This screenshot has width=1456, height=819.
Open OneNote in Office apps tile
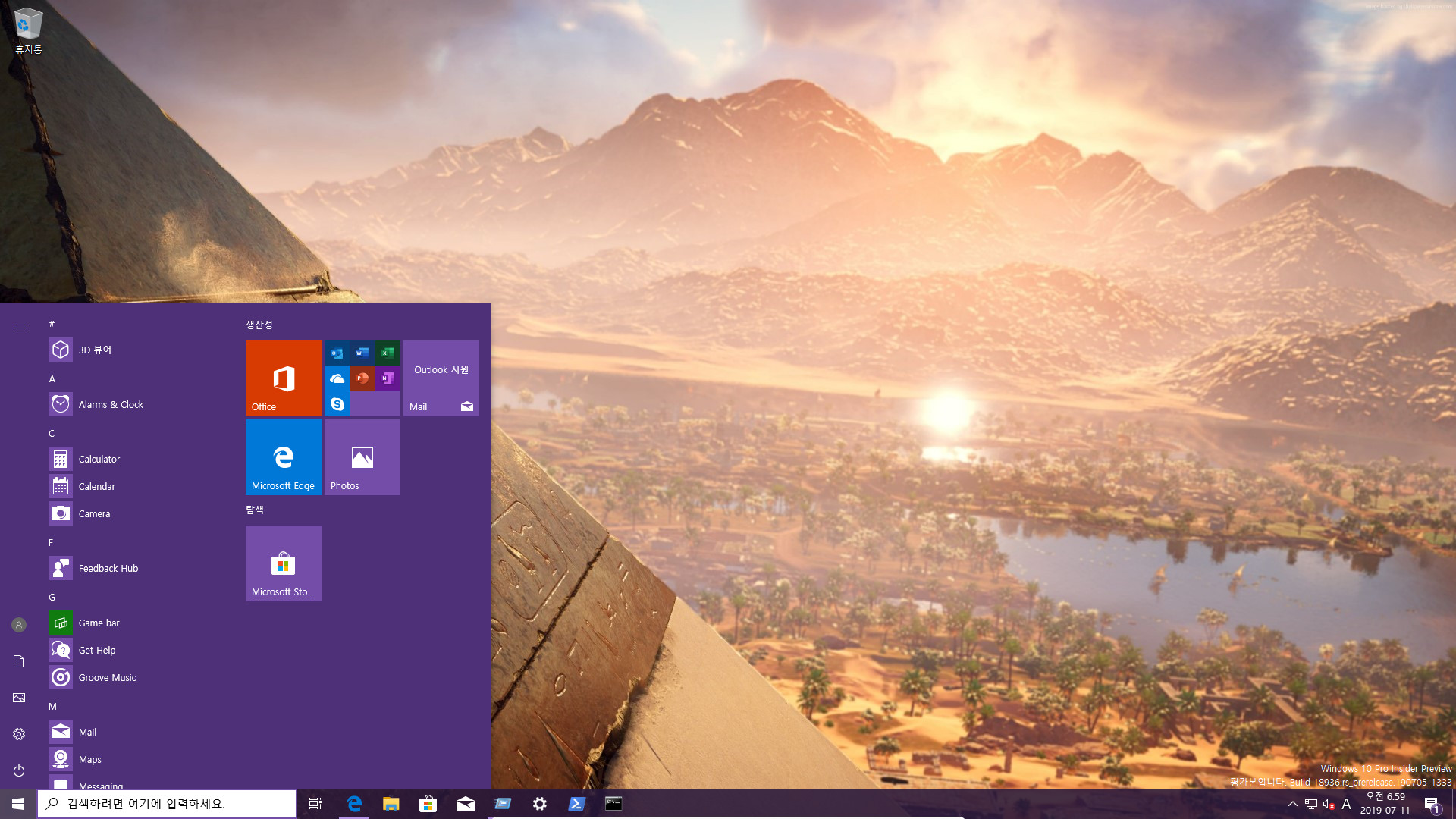pyautogui.click(x=388, y=378)
